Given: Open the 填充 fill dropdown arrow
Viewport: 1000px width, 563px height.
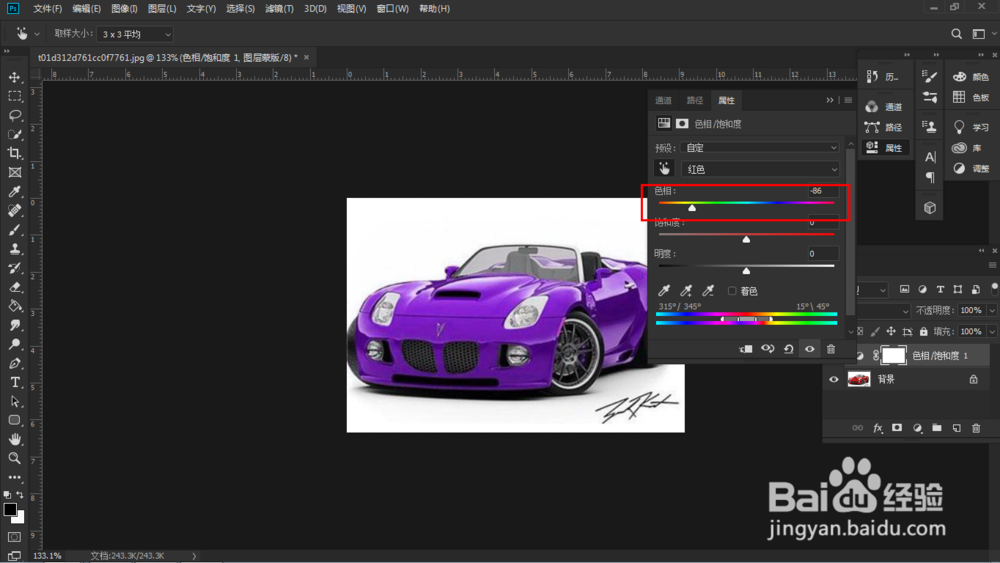Looking at the screenshot, I should pyautogui.click(x=992, y=332).
